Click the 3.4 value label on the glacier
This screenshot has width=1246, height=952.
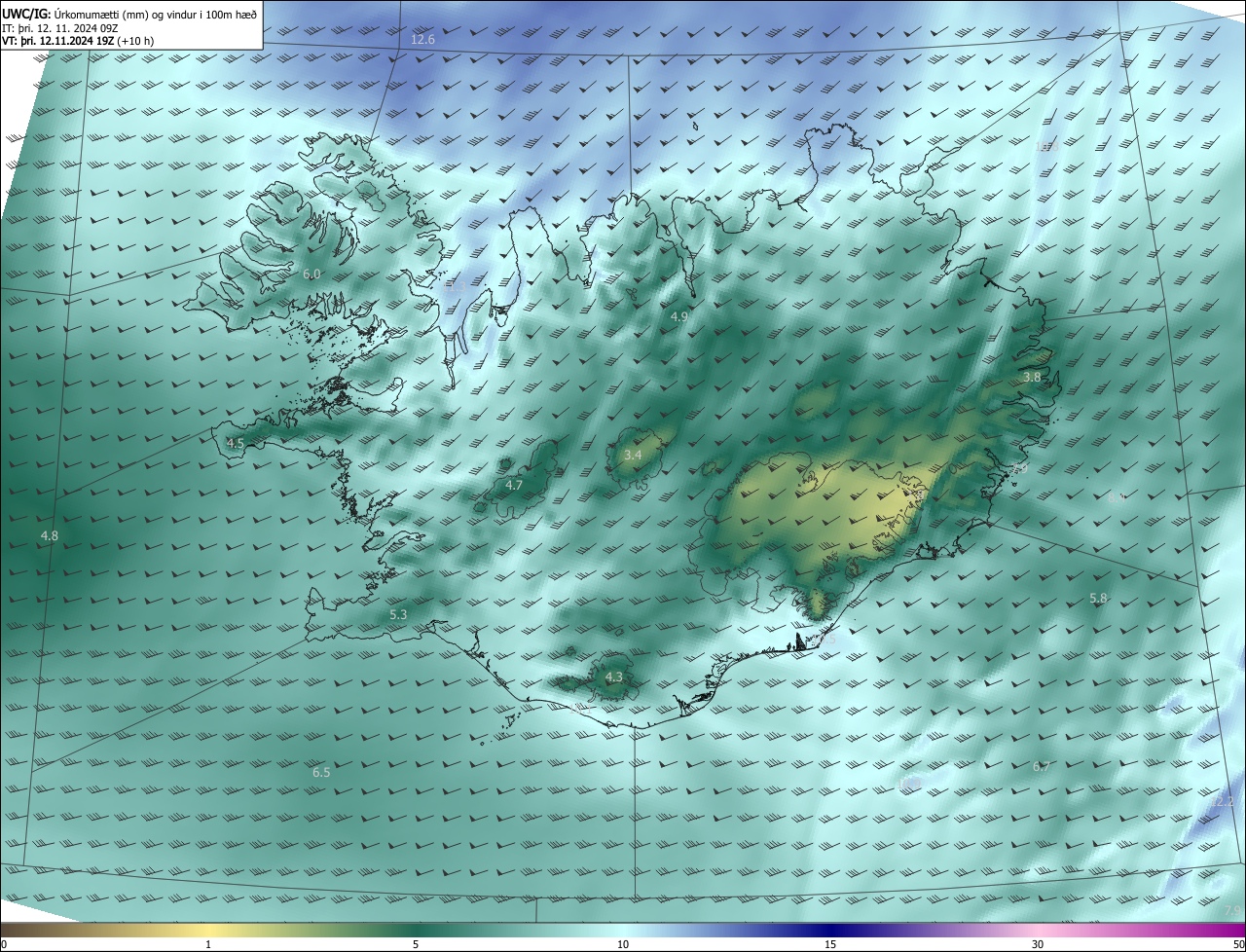tap(633, 455)
